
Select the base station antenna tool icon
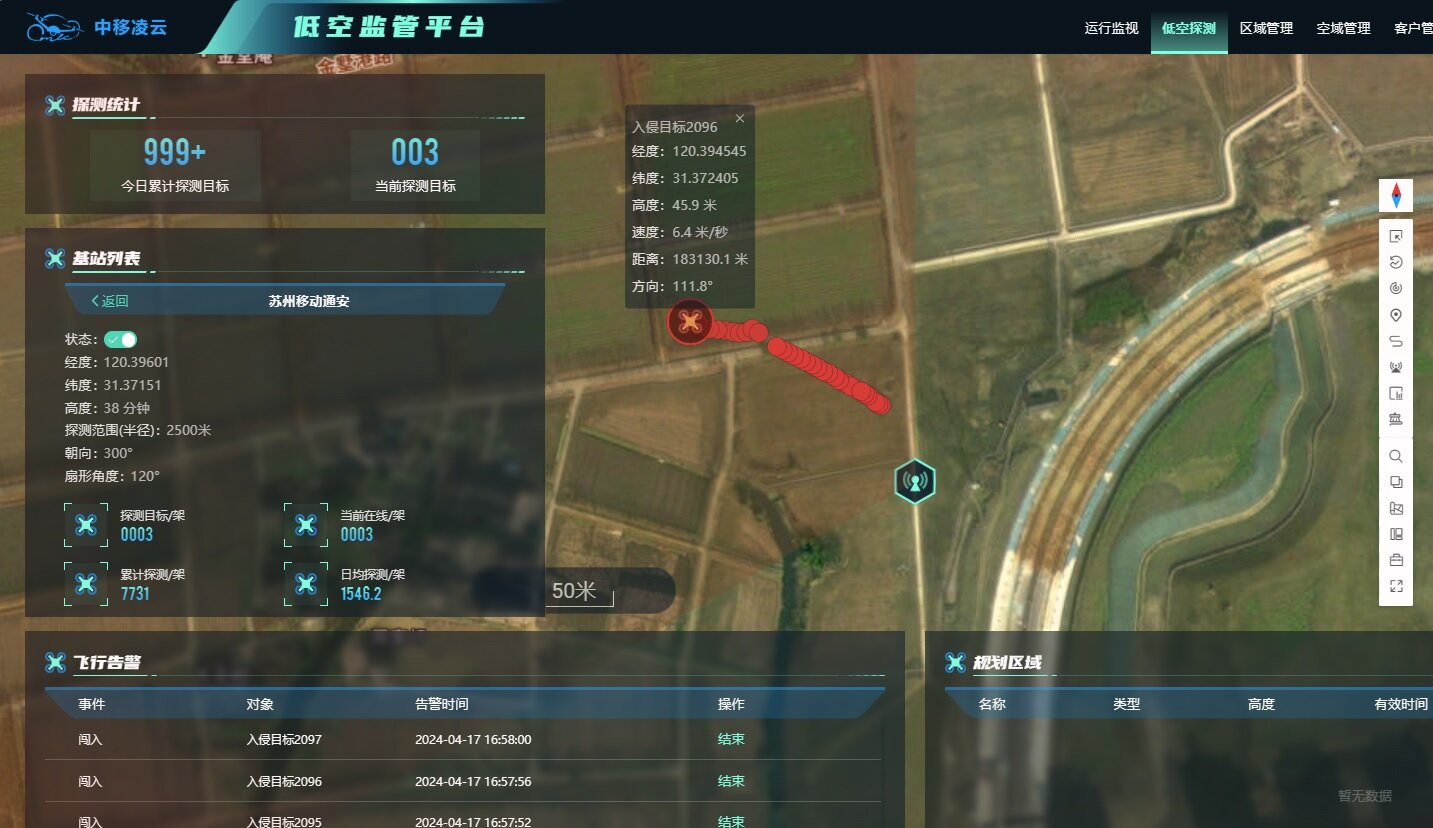pos(1396,367)
